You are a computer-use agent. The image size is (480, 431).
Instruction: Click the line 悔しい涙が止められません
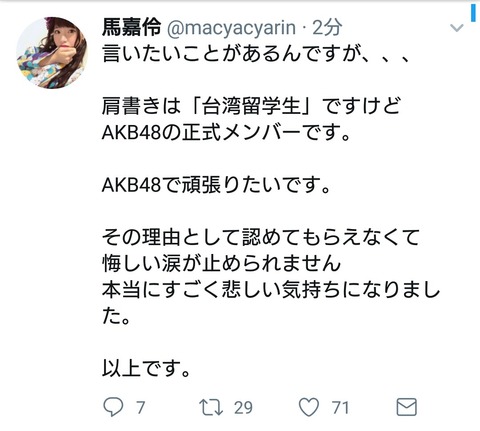(222, 264)
